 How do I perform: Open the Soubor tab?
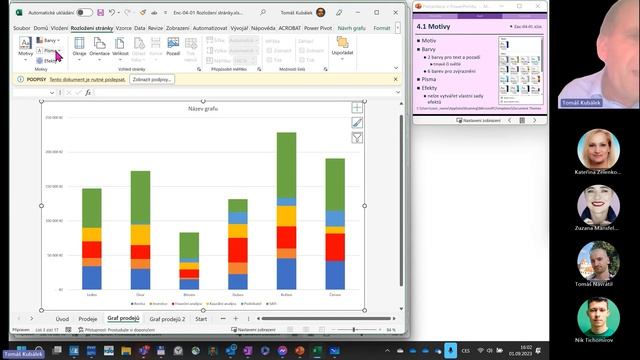pyautogui.click(x=22, y=28)
